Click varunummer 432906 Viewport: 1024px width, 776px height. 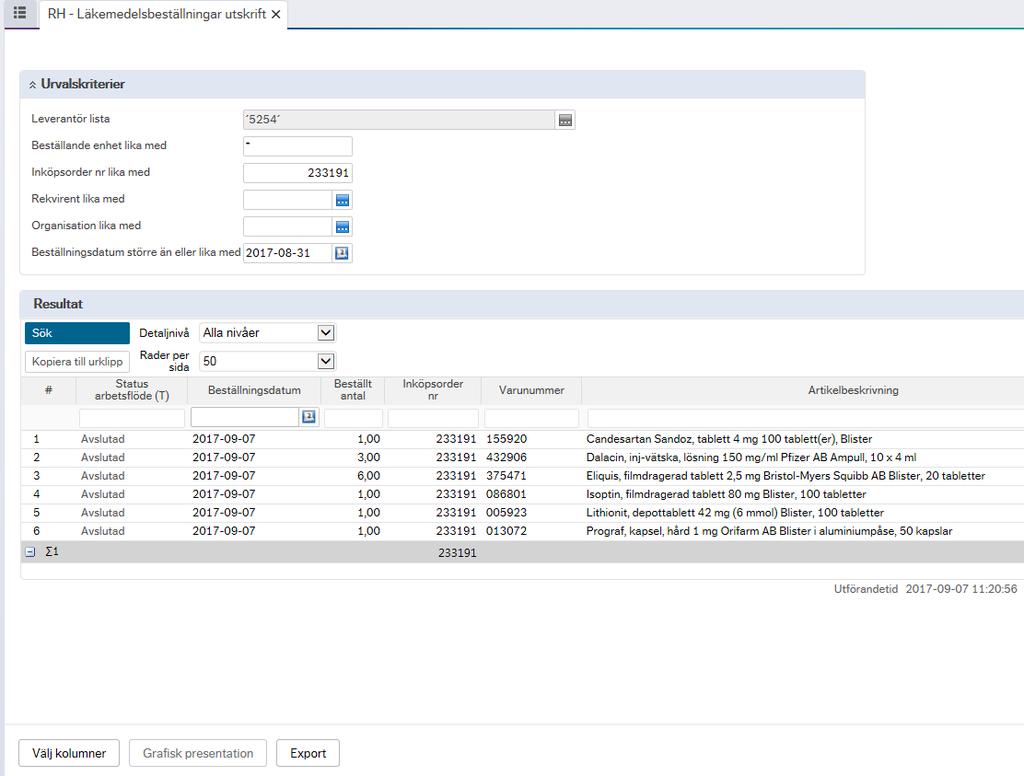(506, 457)
